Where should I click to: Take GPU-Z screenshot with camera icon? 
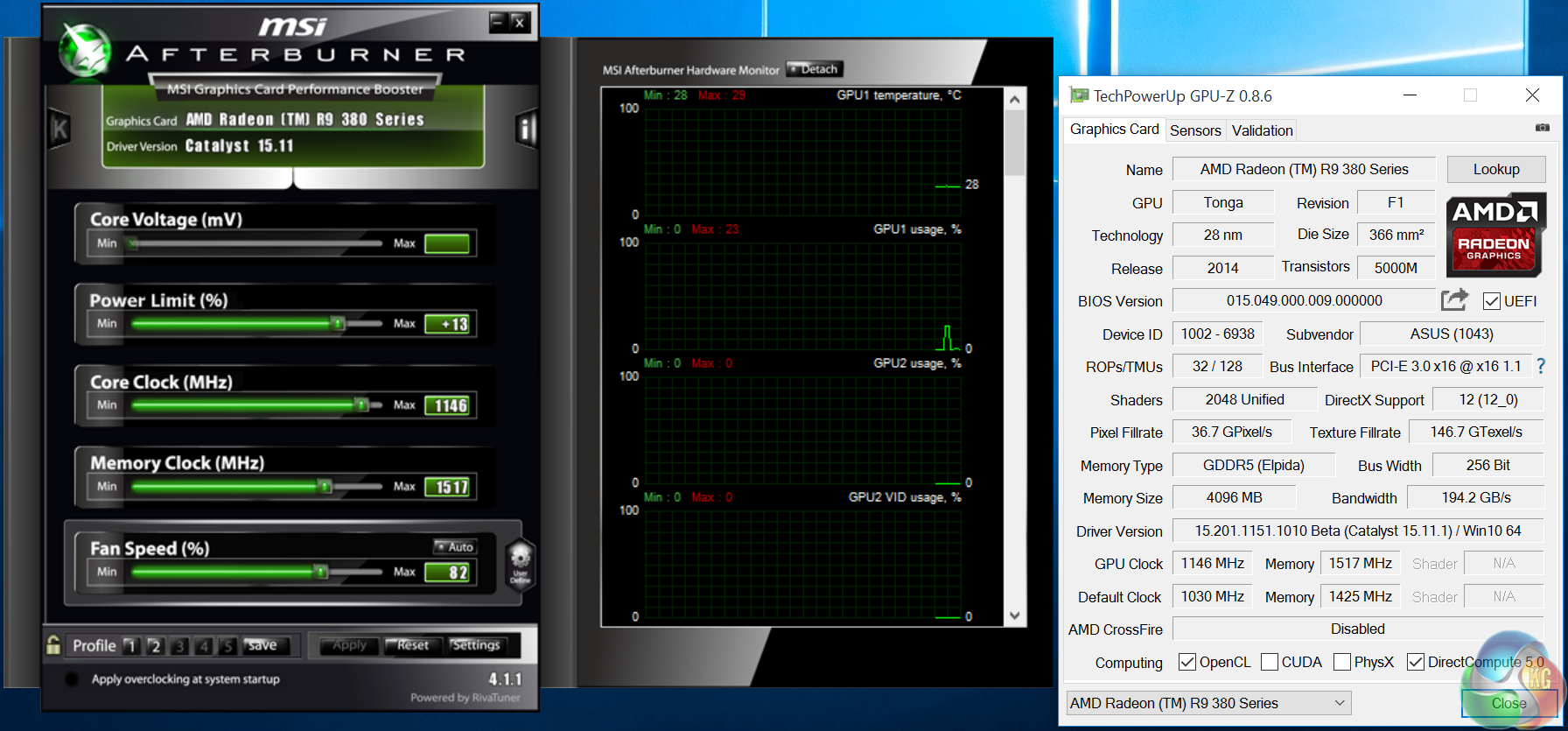click(x=1542, y=128)
